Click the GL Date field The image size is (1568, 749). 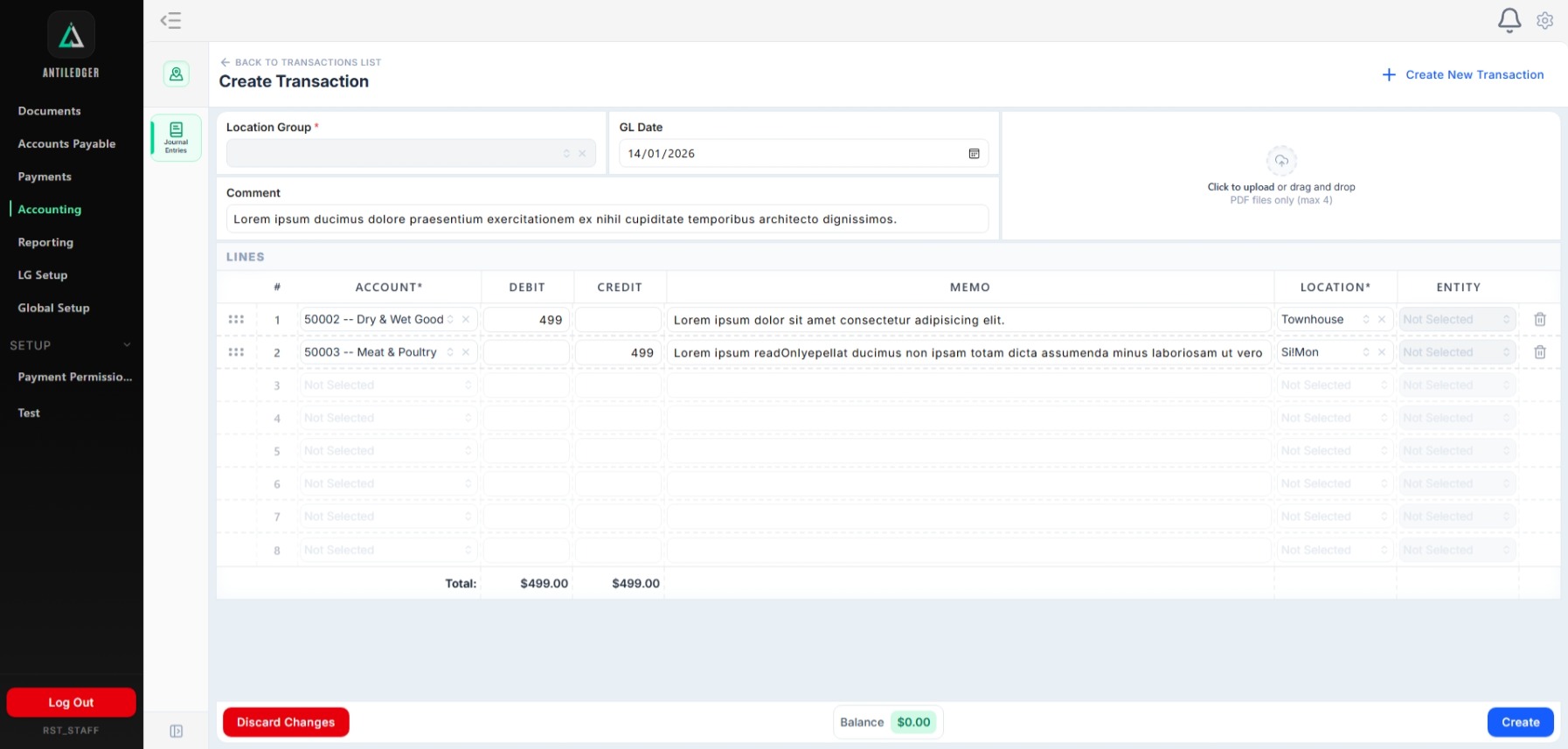pos(803,154)
